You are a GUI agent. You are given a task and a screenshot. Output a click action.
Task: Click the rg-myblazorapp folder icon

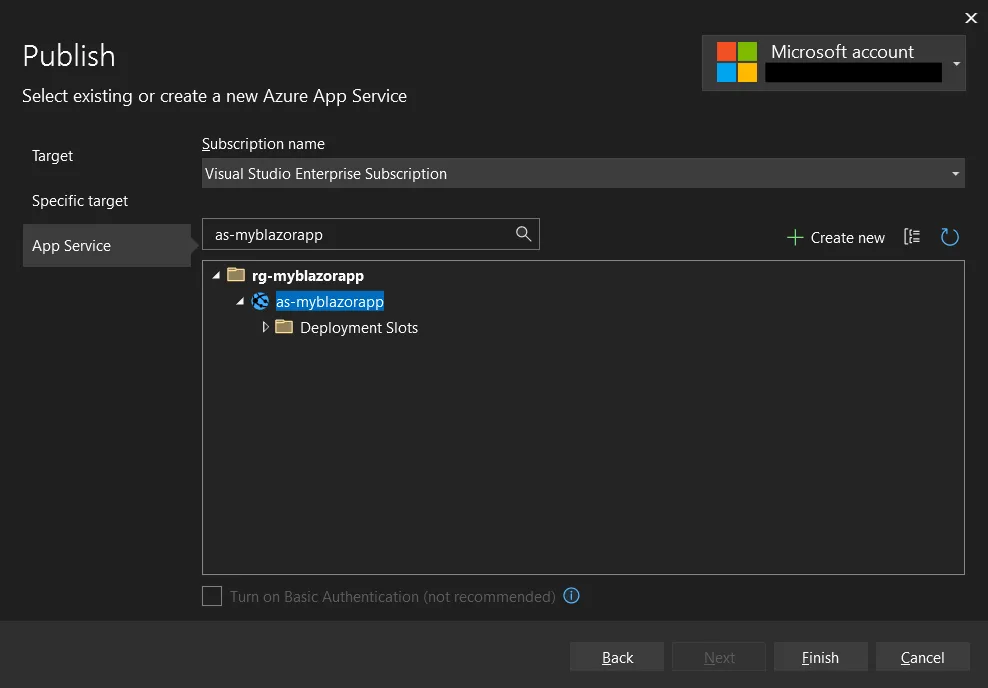[236, 275]
